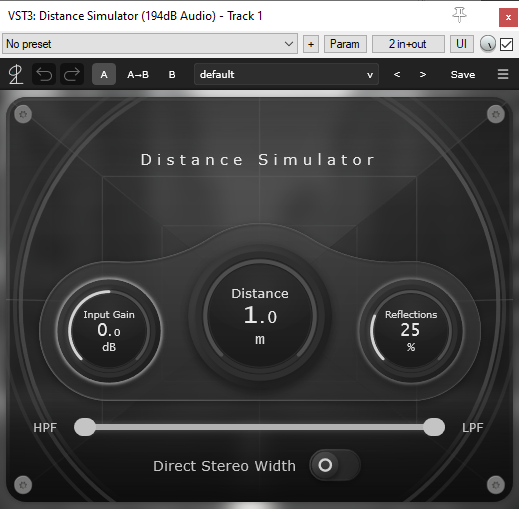Click the bottom-right corner screw icon
The image size is (519, 509).
496,485
